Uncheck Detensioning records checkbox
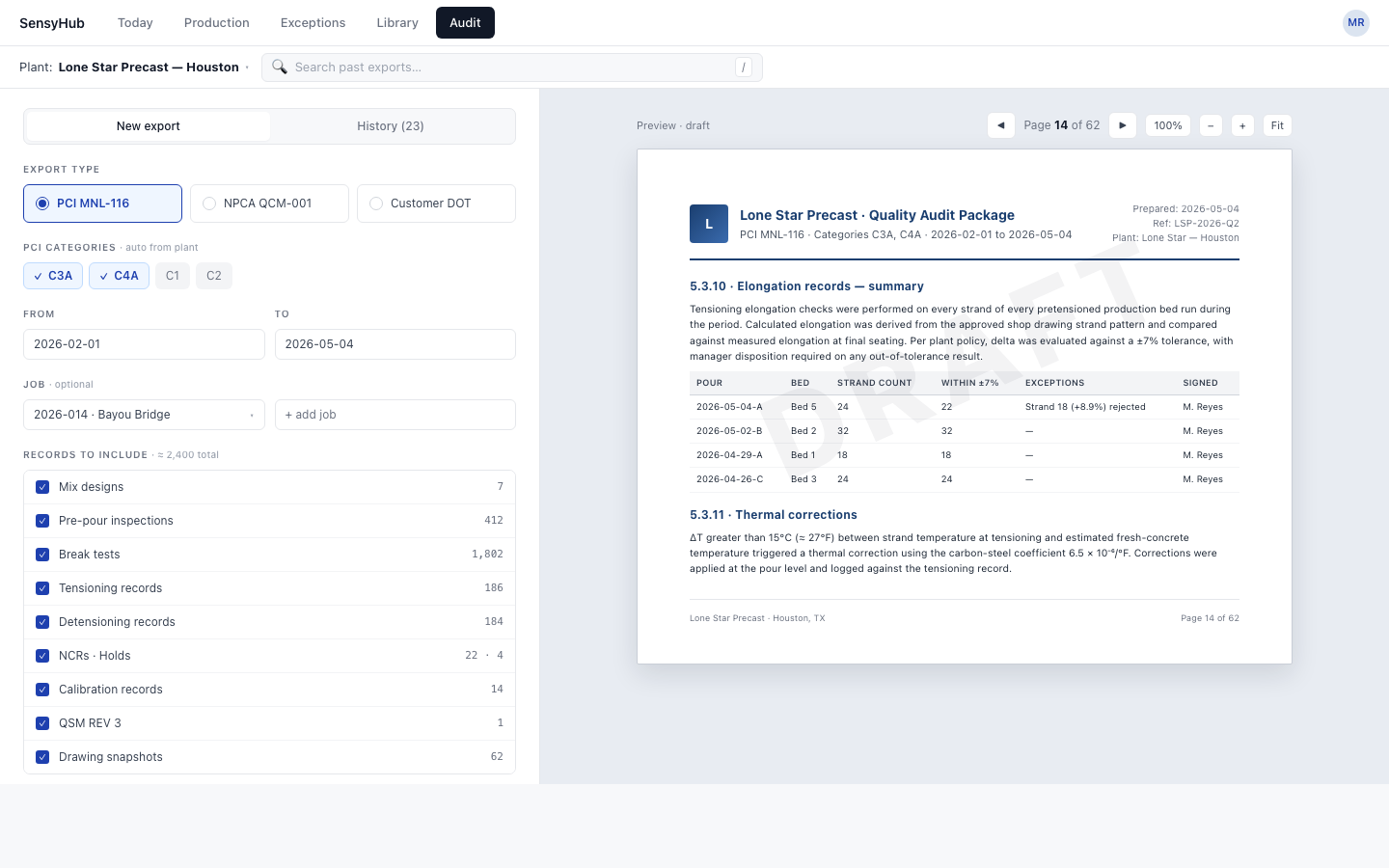This screenshot has height=868, width=1389. click(x=42, y=622)
